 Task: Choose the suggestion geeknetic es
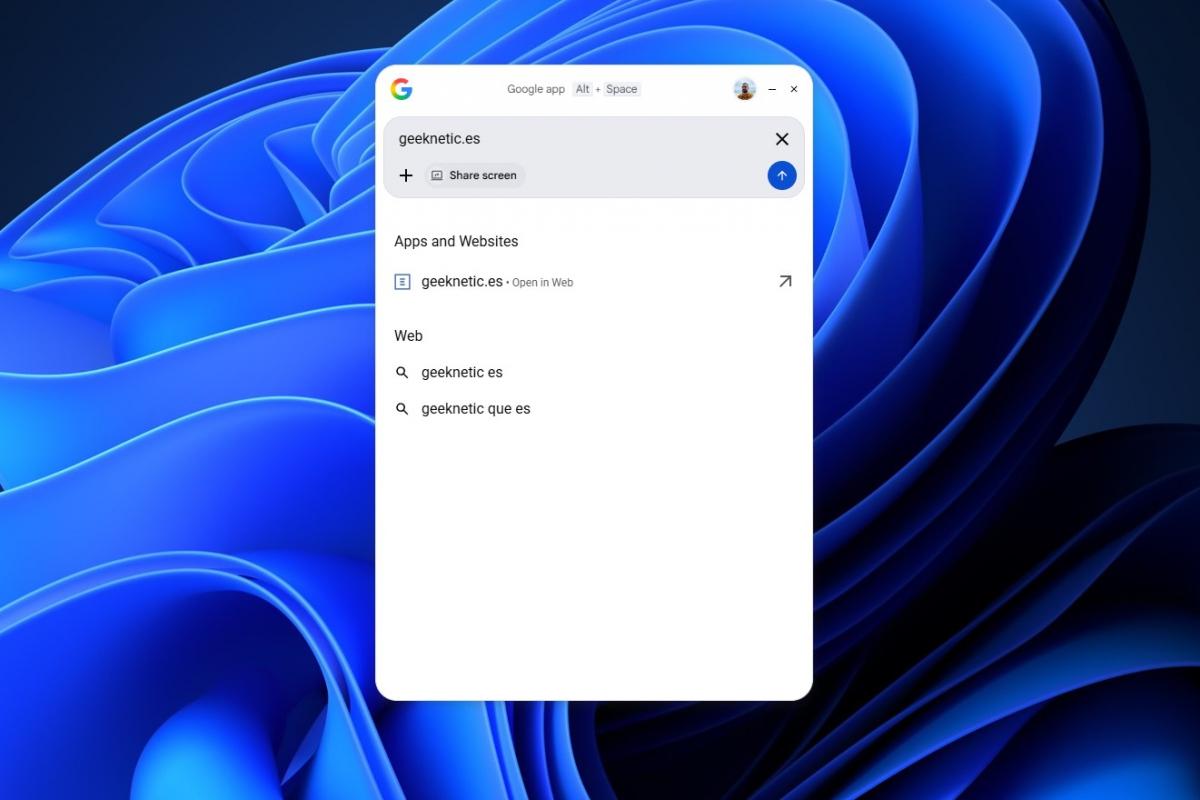coord(462,372)
